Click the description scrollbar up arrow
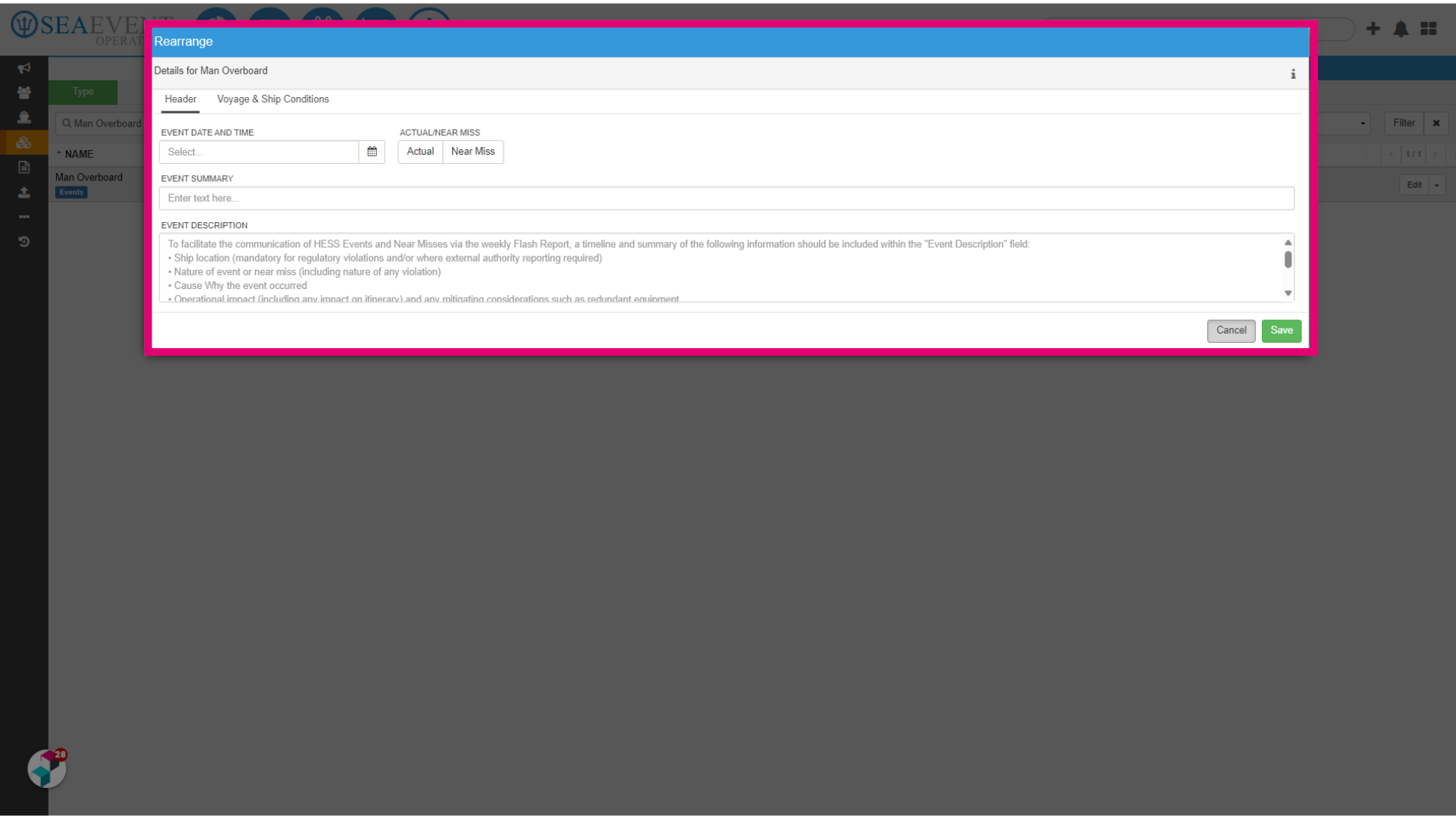This screenshot has width=1456, height=819. click(1288, 243)
